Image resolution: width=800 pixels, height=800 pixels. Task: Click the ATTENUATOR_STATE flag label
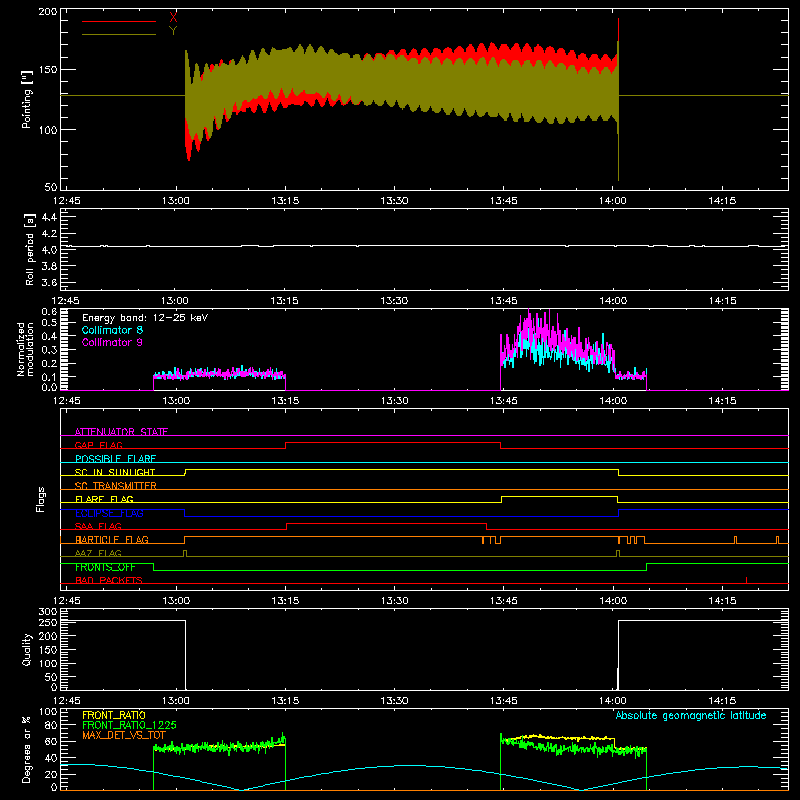[121, 432]
